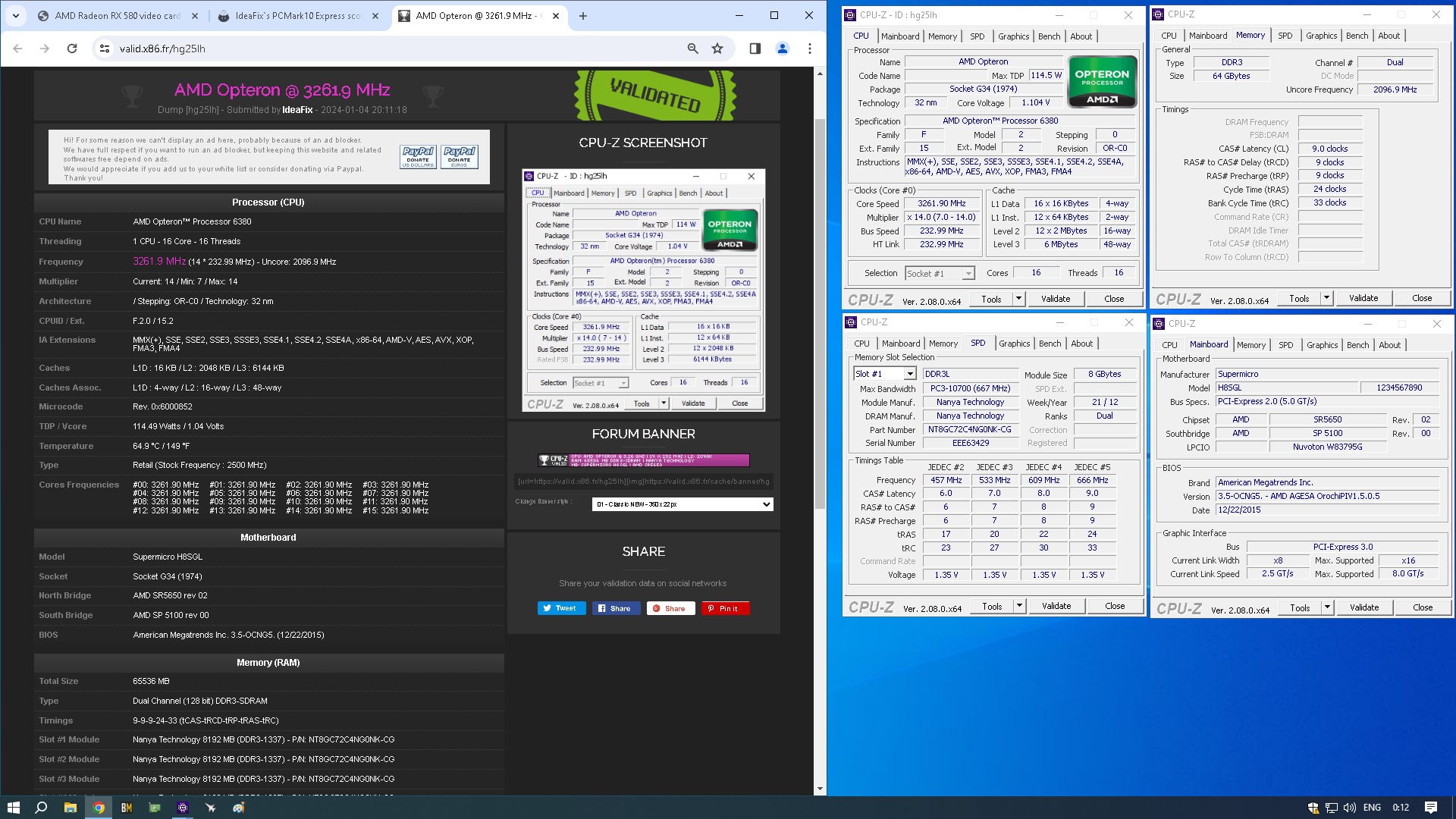Click the CPU-Z title icon of SPD window
Screen dimensions: 1456x819
[x=851, y=322]
